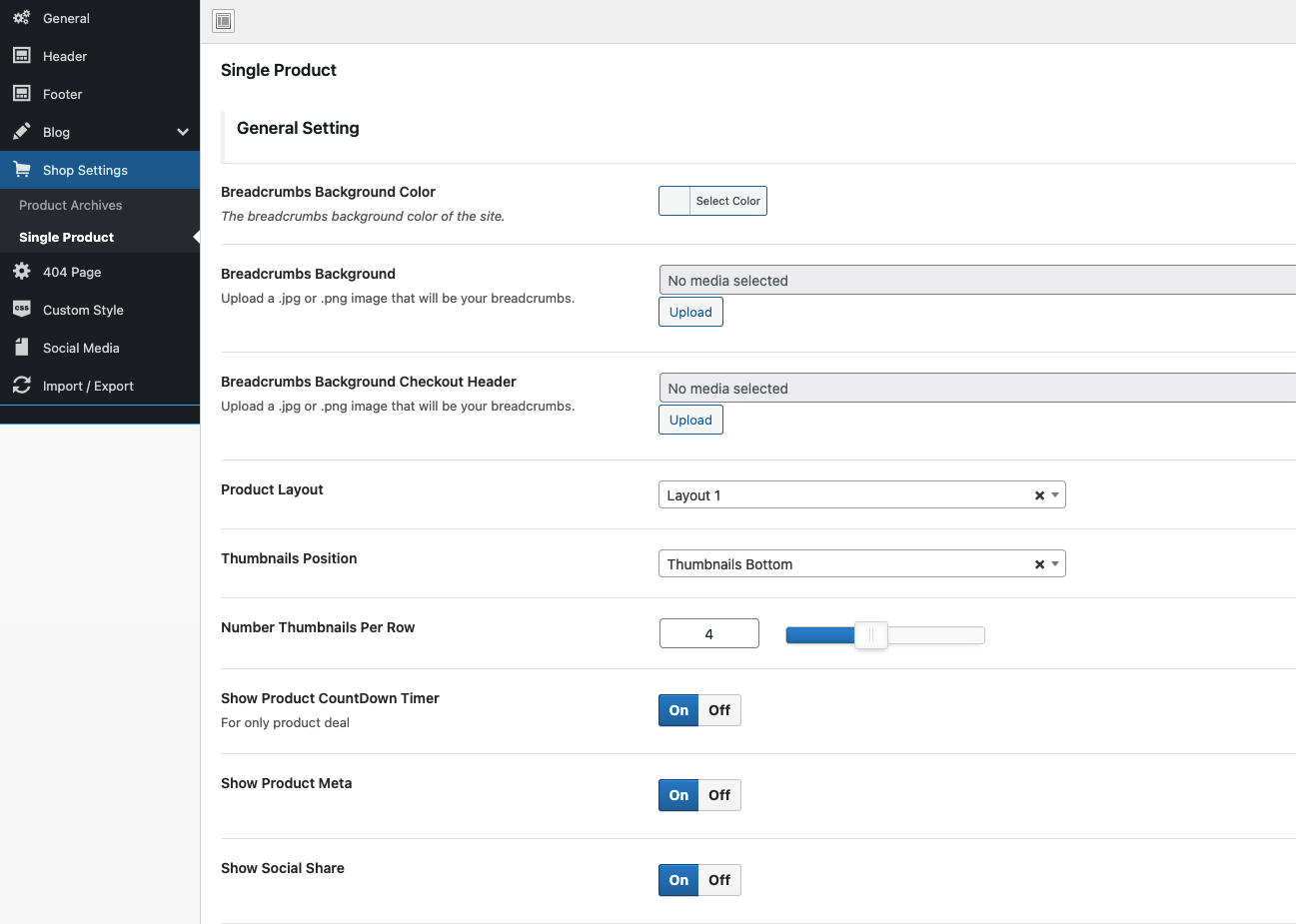Screen dimensions: 1296x924
Task: Open the Breadcrumbs Background Select Color picker
Action: click(x=712, y=201)
